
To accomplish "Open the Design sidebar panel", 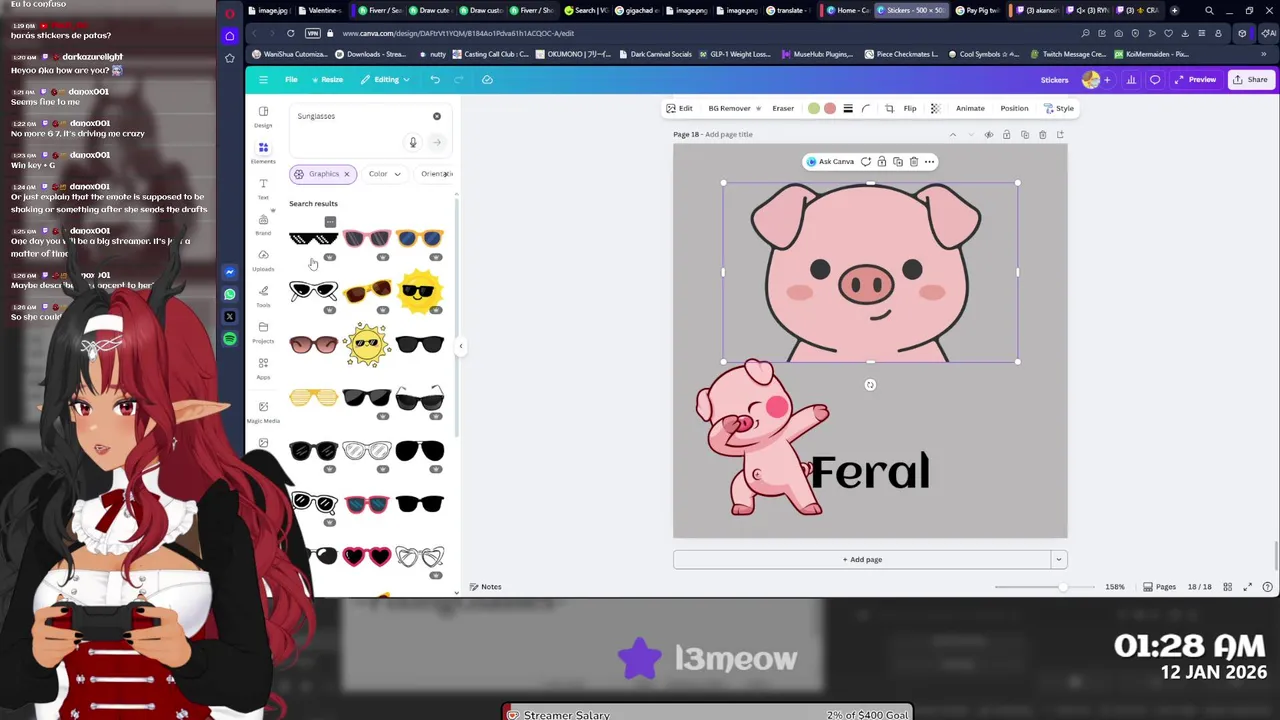I will click(x=263, y=116).
